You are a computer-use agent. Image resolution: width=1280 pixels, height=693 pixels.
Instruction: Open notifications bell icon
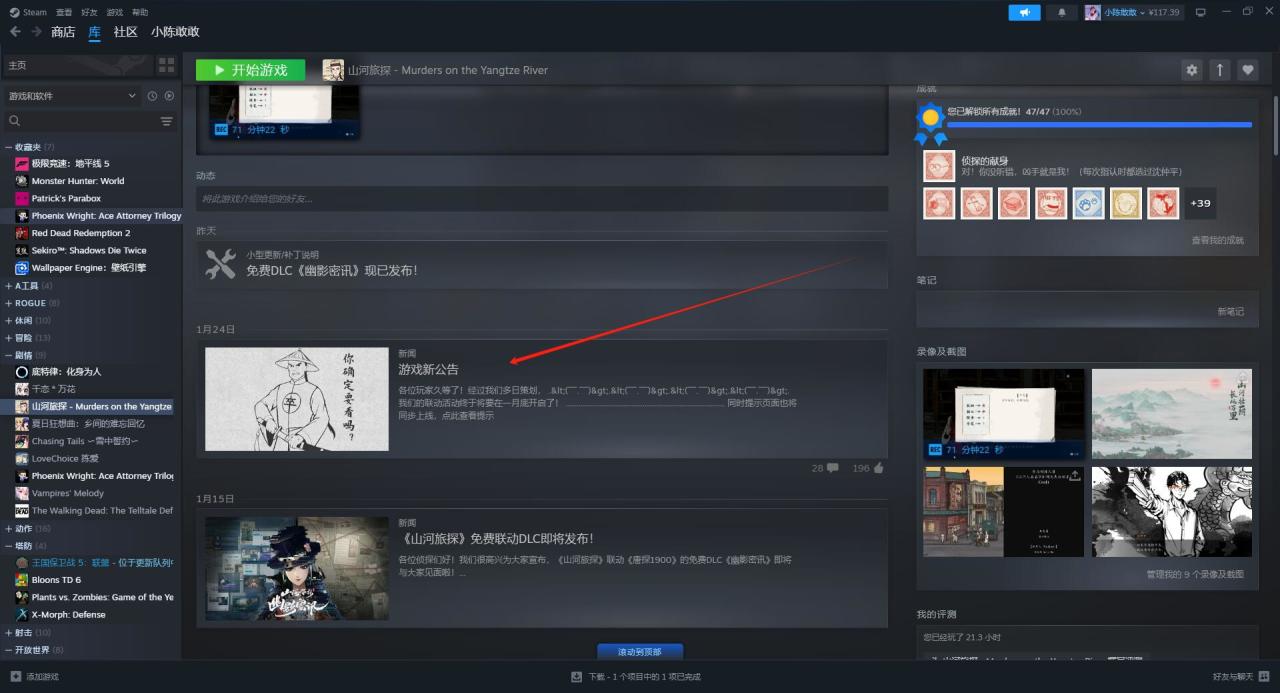coord(1061,12)
